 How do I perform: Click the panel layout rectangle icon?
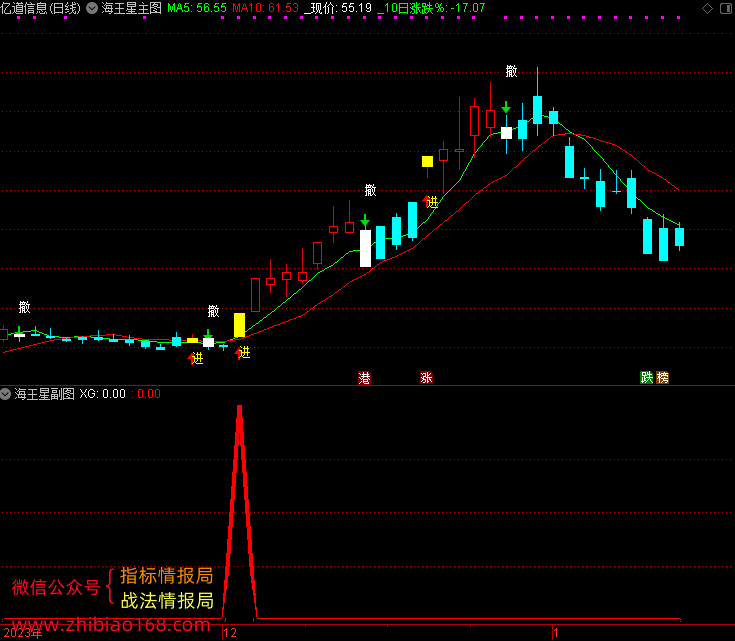726,8
